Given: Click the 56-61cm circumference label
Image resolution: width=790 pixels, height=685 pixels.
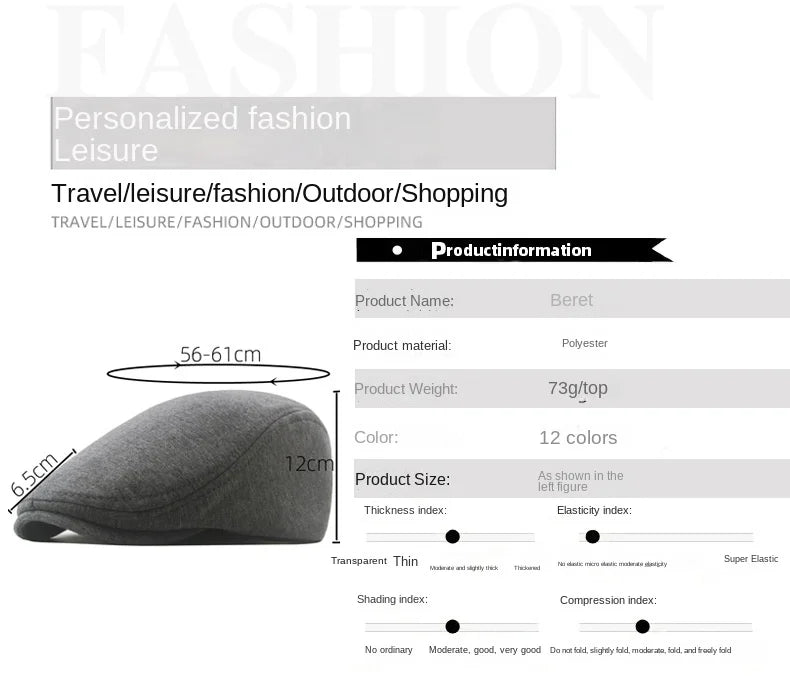Looking at the screenshot, I should [x=220, y=354].
